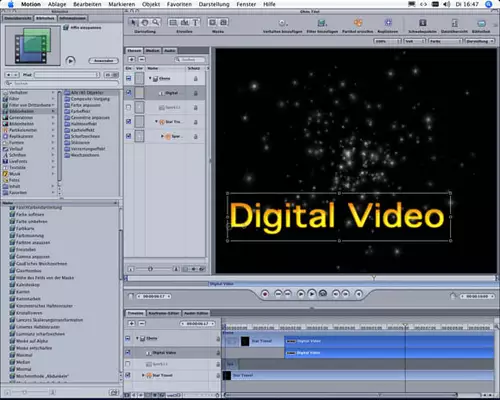Click the Replizieren icon
The height and width of the screenshot is (400, 500).
click(x=388, y=23)
